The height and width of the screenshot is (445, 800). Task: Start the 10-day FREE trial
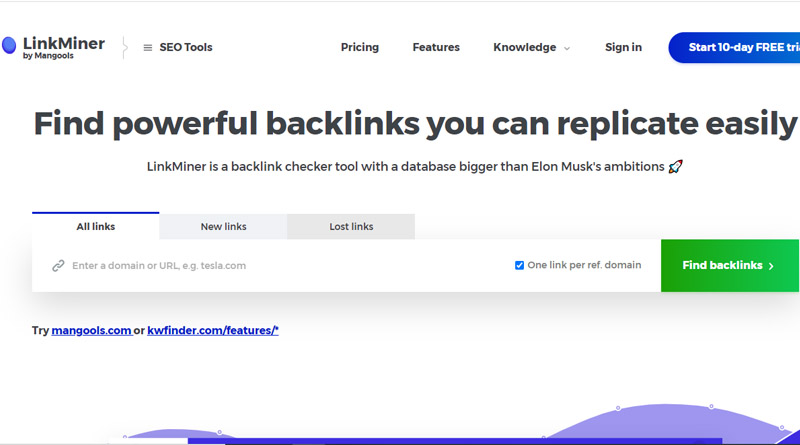coord(734,47)
